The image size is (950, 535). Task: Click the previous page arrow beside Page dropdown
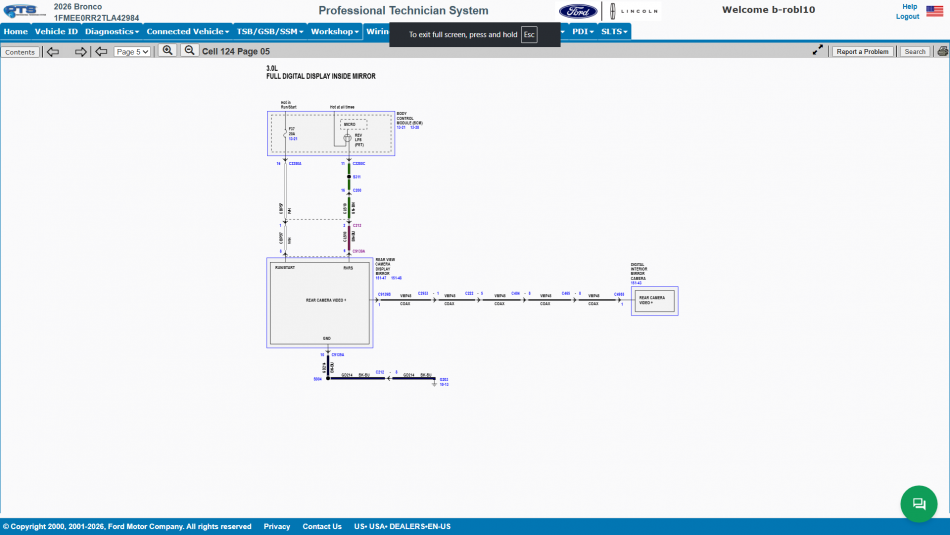(x=101, y=52)
